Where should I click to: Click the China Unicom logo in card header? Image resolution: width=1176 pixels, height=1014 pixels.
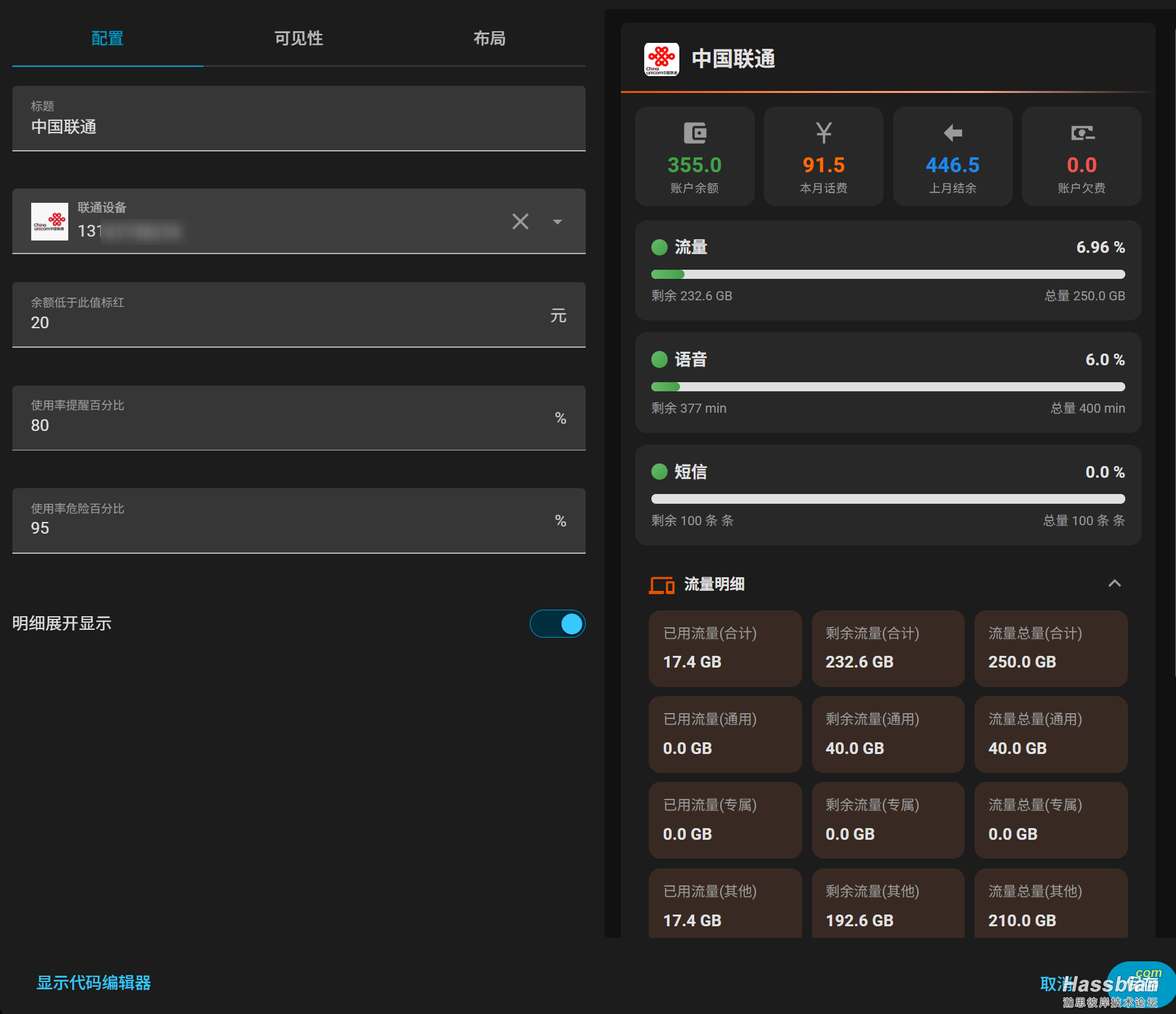[x=661, y=59]
